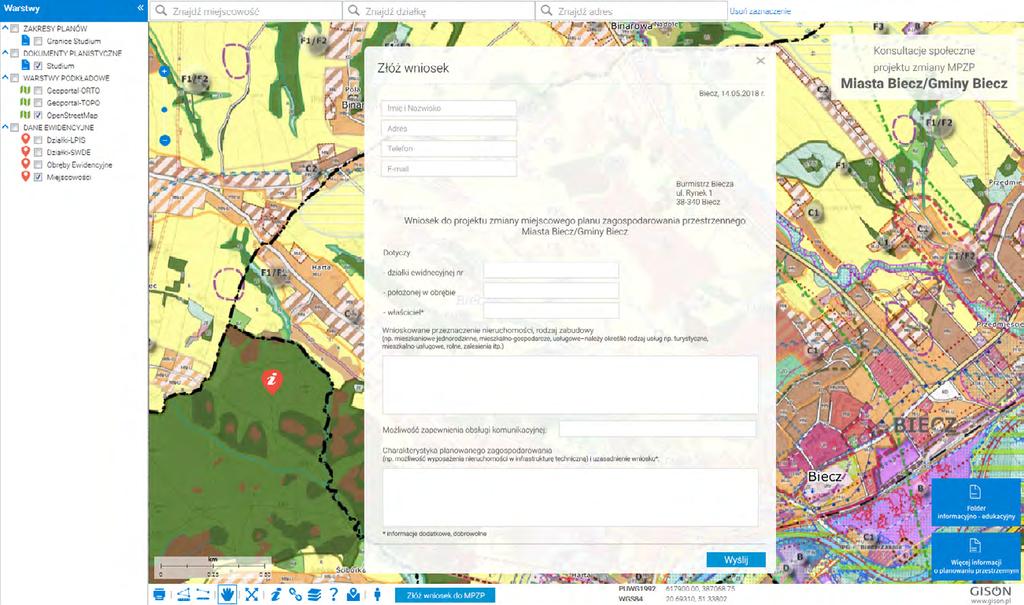Zoom in with the plus map button
Viewport: 1024px width, 605px height.
[x=165, y=72]
